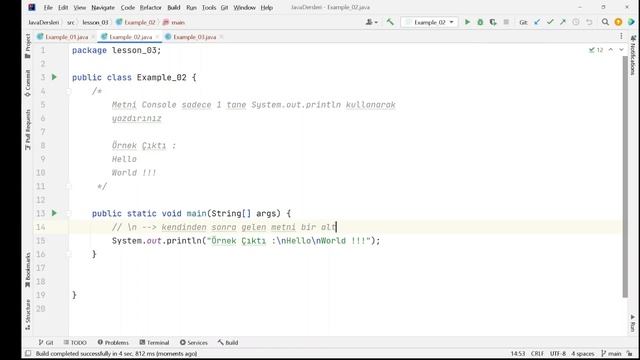Collapse the block comment fold at line 4

(x=69, y=91)
